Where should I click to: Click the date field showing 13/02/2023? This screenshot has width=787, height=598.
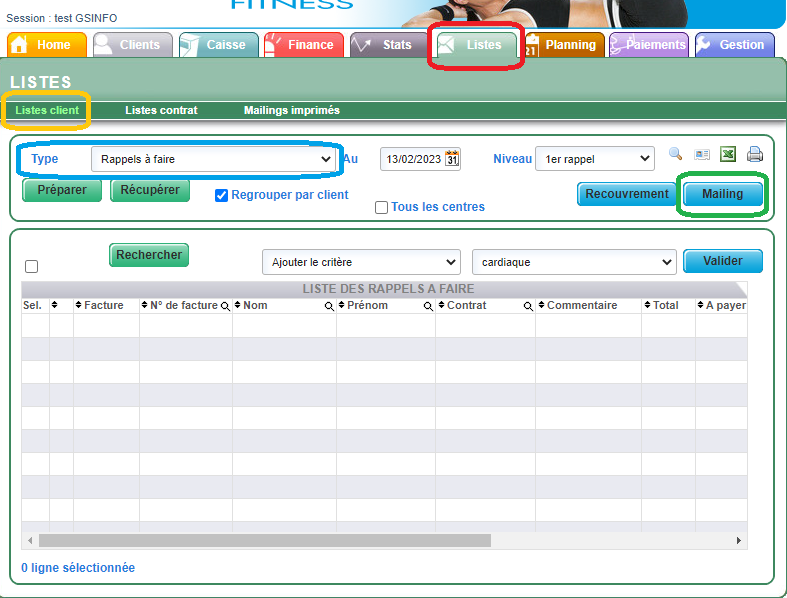coord(412,159)
